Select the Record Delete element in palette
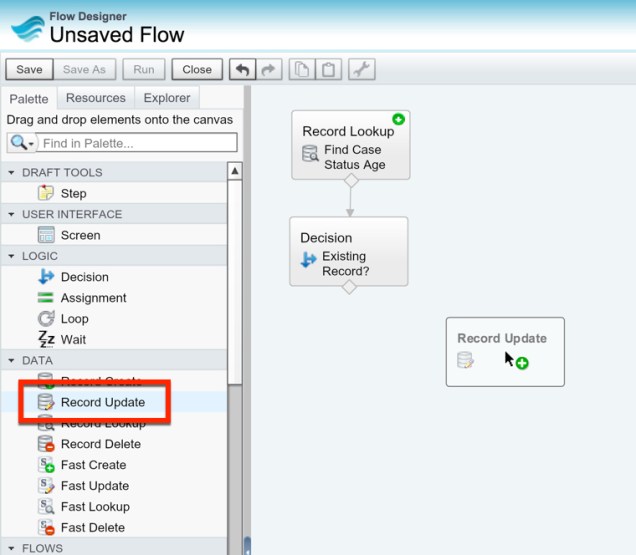This screenshot has width=636, height=555. pyautogui.click(x=100, y=444)
